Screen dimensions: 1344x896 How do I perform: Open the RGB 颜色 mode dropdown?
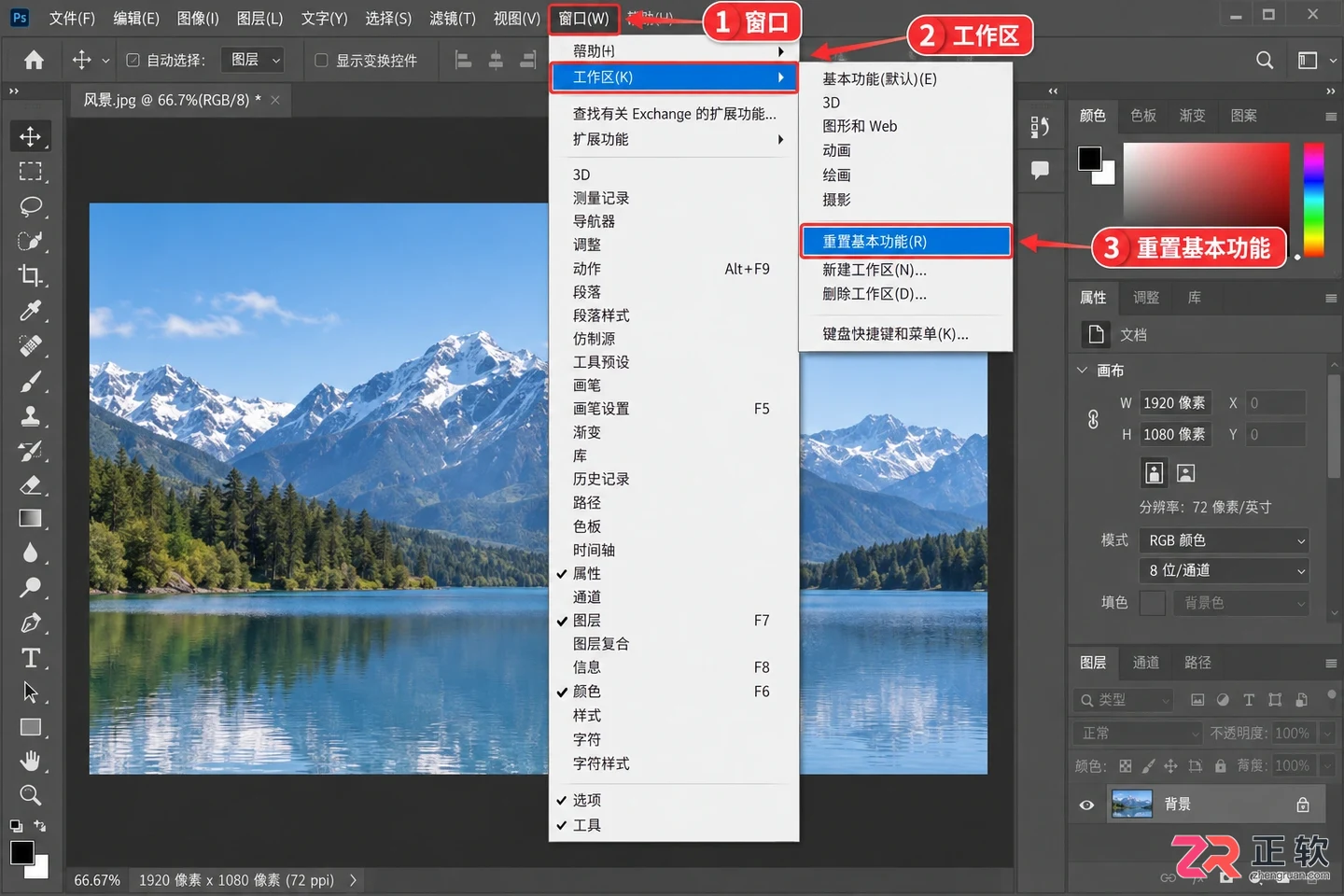click(x=1224, y=540)
